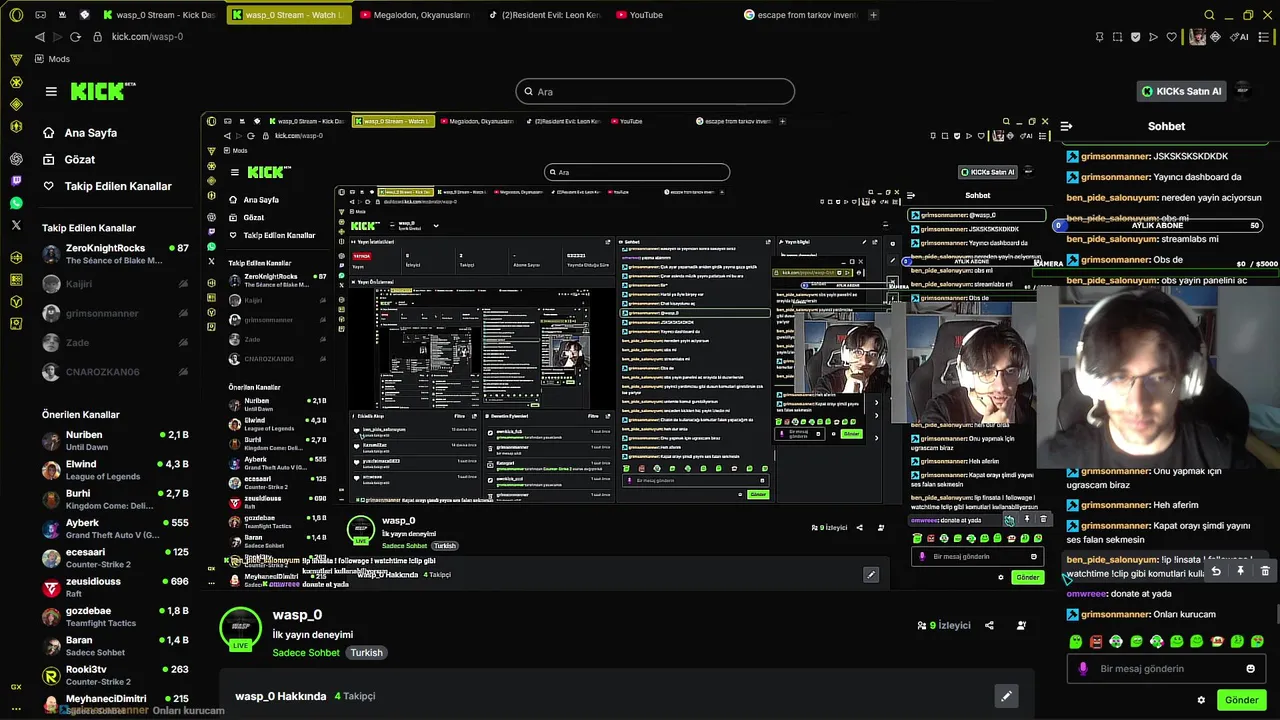Click the large Kick BETA logo on the outer page
This screenshot has width=1280, height=720.
point(103,91)
